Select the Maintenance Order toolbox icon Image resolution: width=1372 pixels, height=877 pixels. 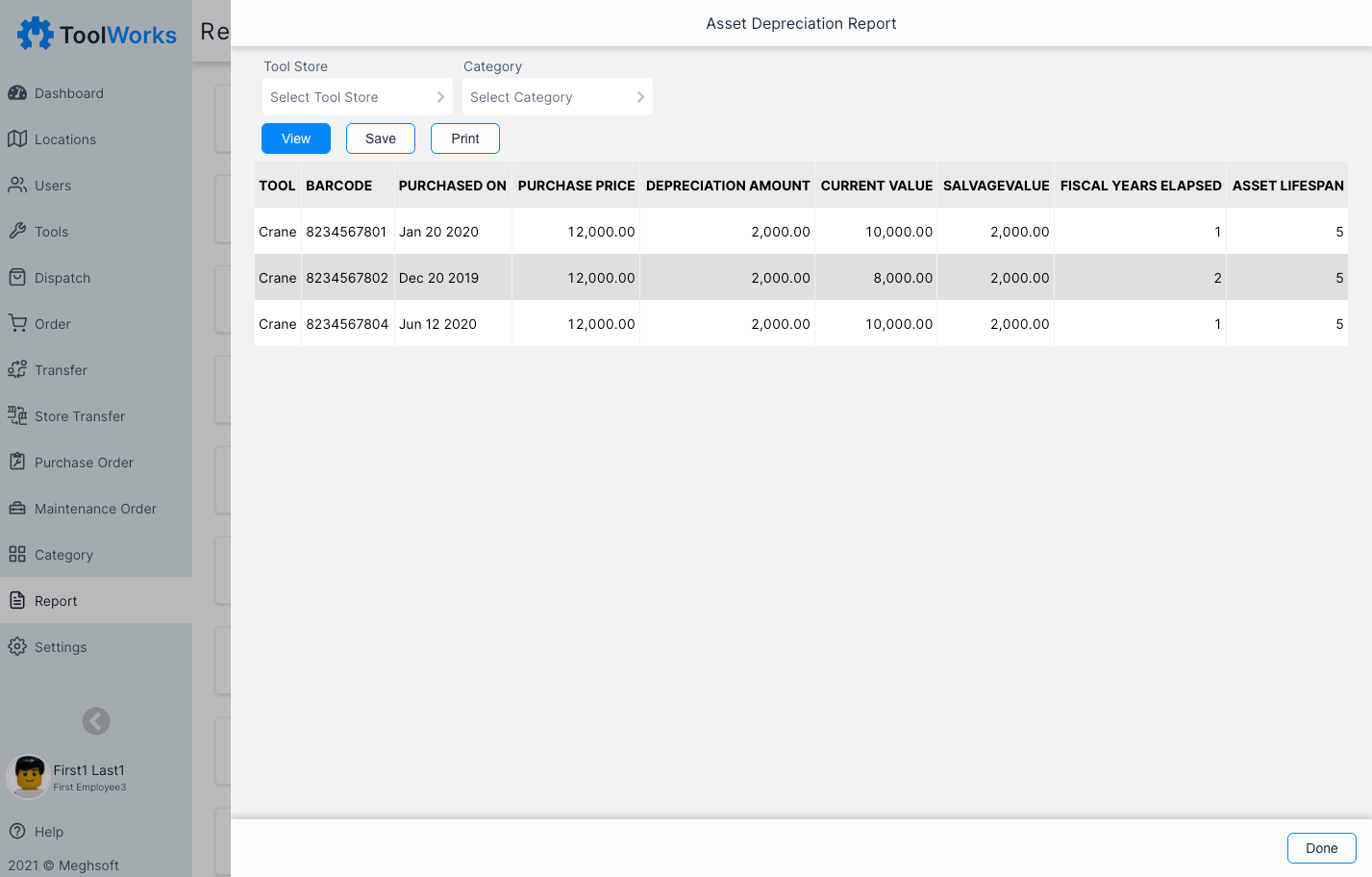(x=19, y=508)
